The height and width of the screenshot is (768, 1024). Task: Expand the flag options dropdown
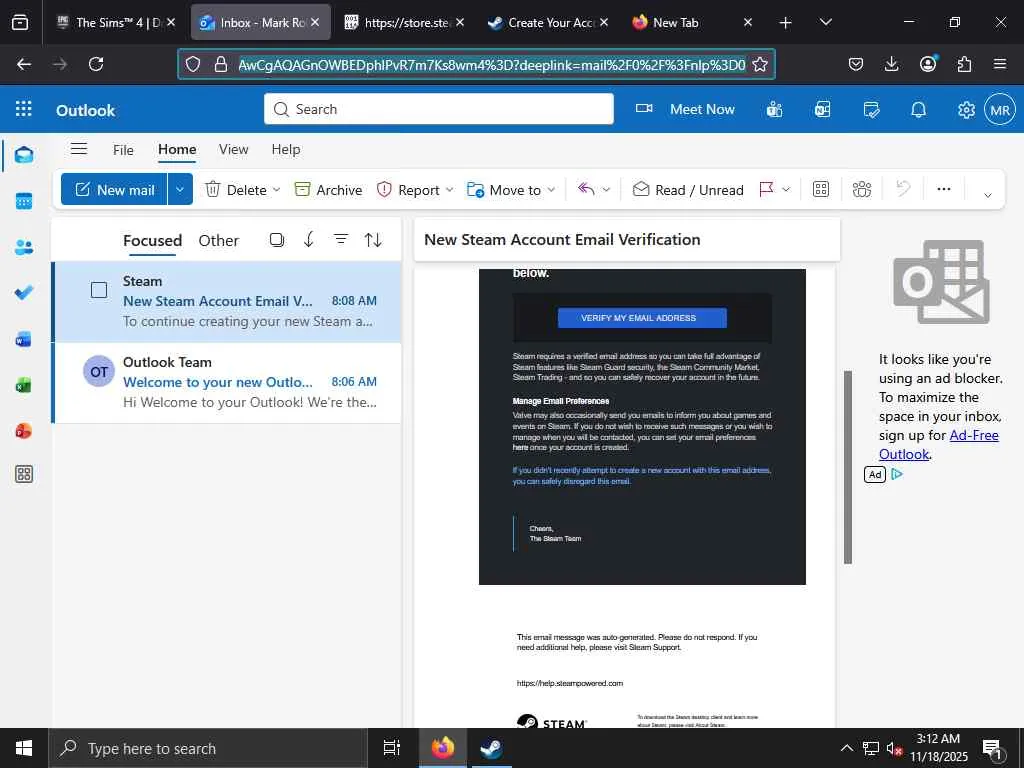(x=786, y=190)
